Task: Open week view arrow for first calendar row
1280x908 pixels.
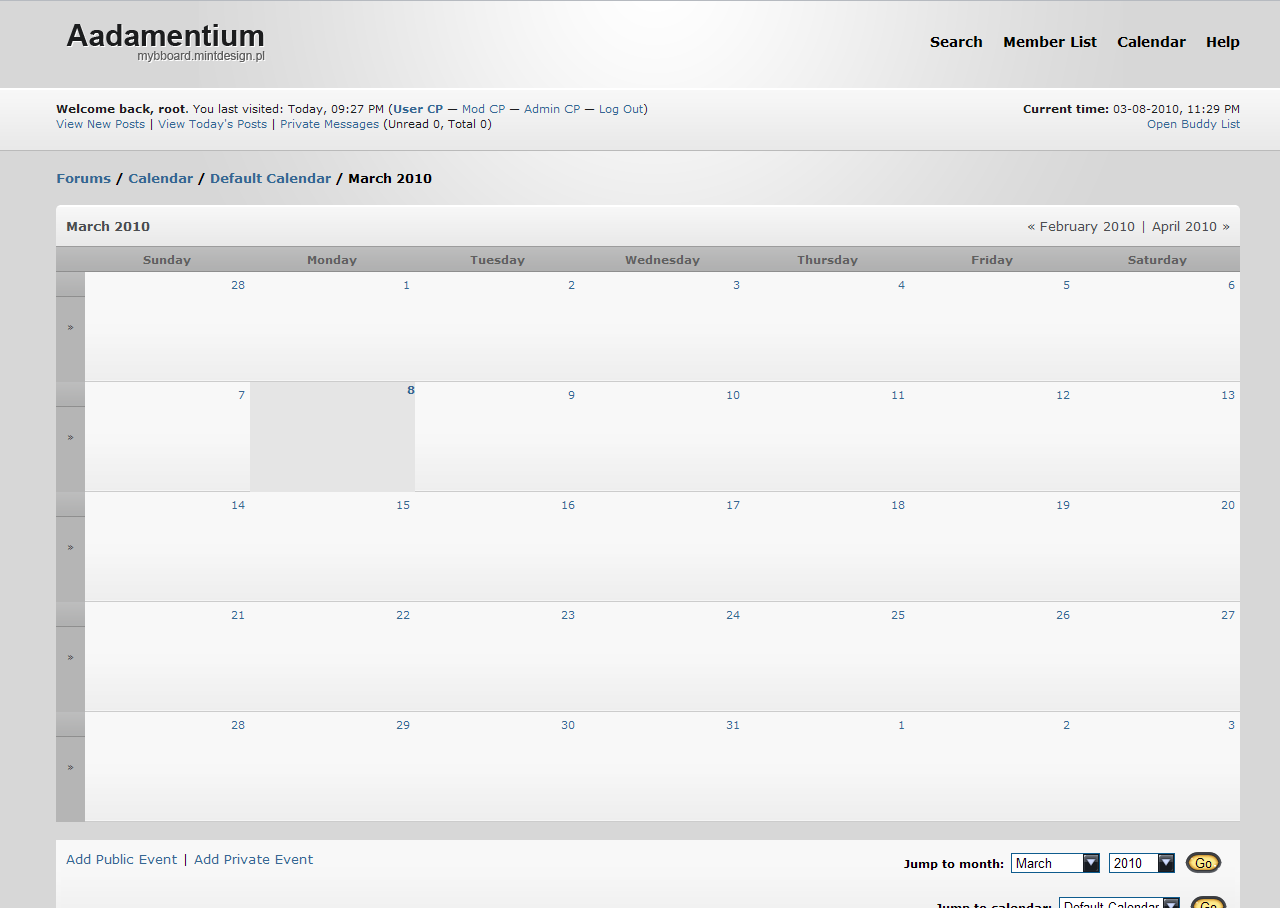Action: click(x=70, y=327)
